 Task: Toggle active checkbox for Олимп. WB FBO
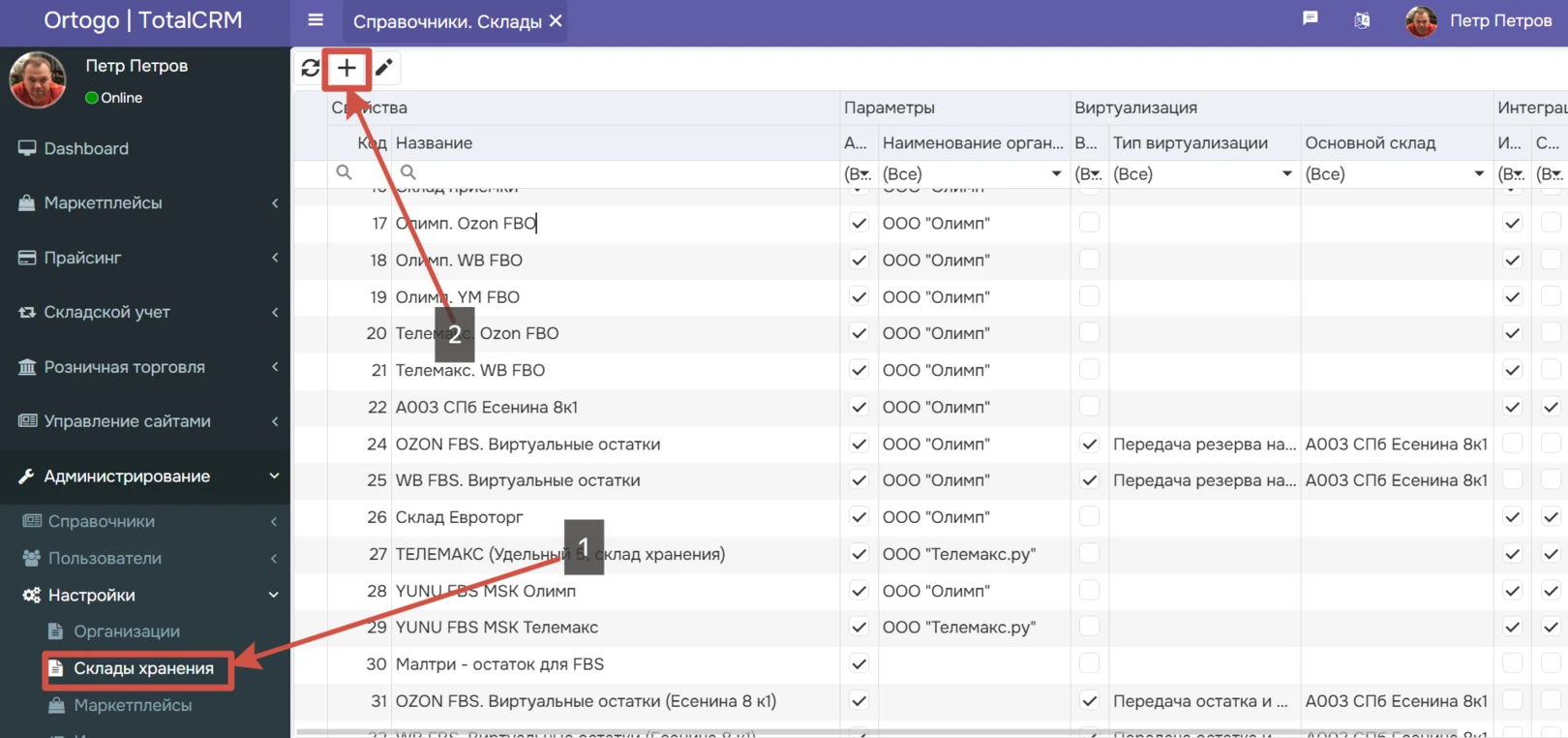pos(859,260)
